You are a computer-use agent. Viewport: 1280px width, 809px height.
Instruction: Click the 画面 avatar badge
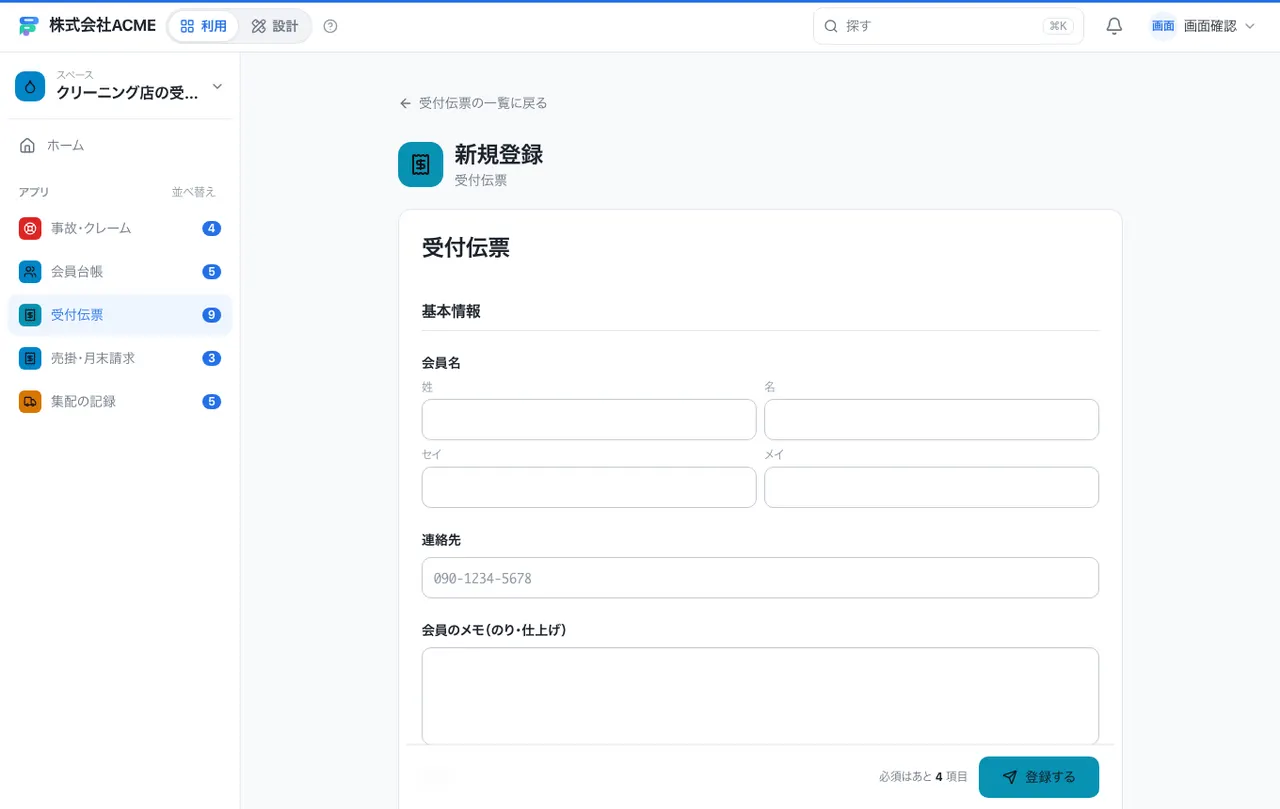[1163, 26]
